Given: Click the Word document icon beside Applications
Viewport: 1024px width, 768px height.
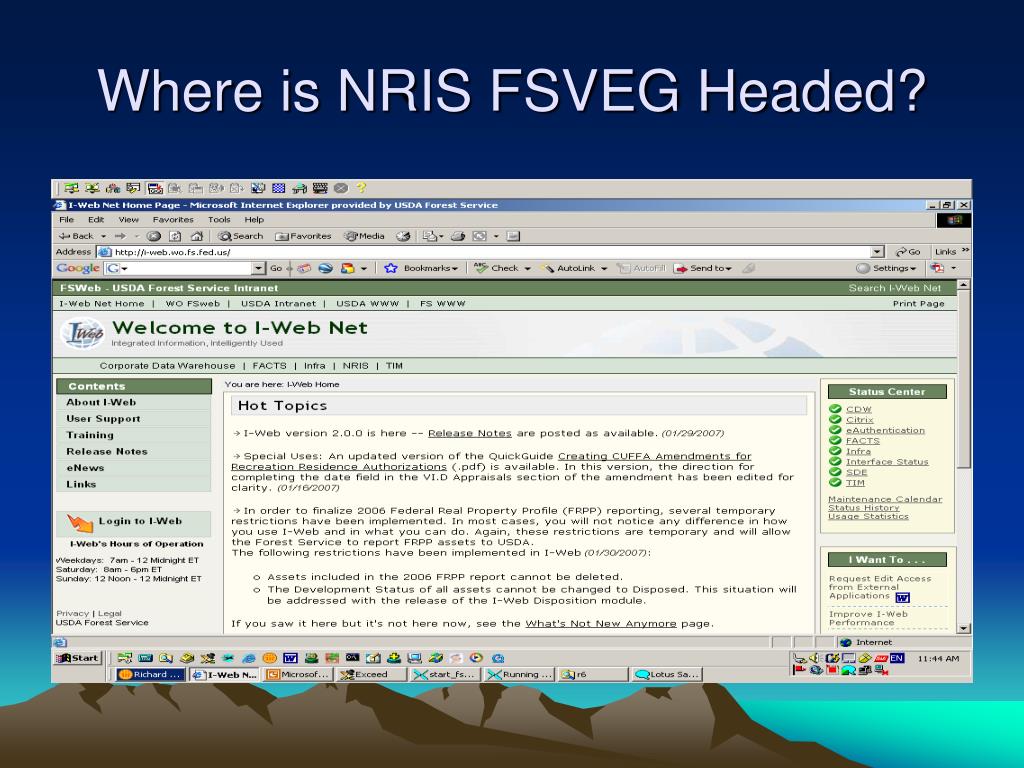Looking at the screenshot, I should [x=903, y=598].
